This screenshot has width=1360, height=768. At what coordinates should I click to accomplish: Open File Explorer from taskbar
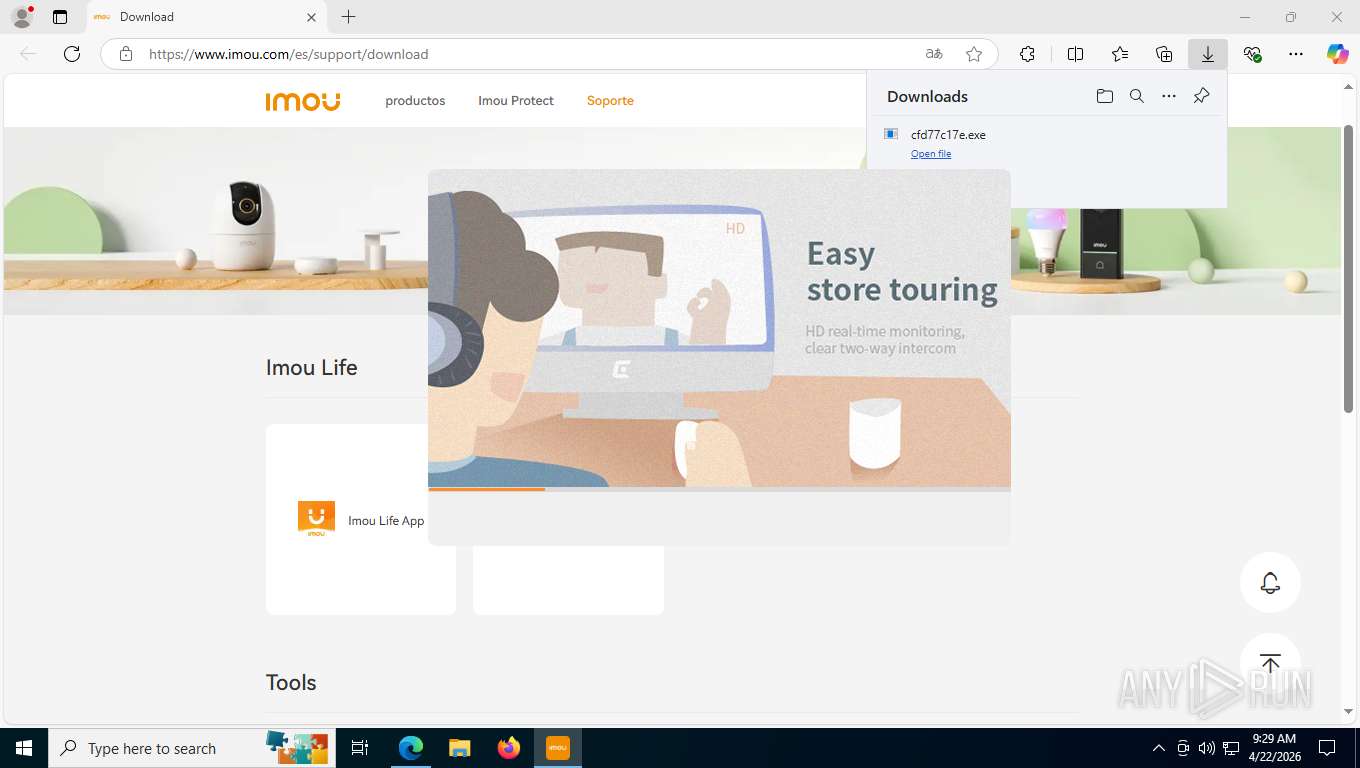[460, 748]
